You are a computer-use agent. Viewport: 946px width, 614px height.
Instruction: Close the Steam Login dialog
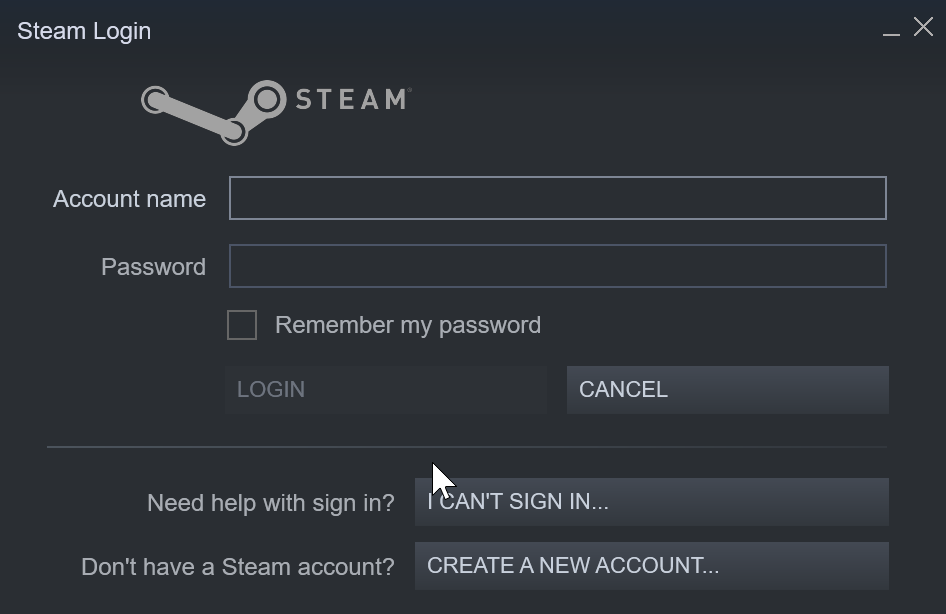(922, 27)
